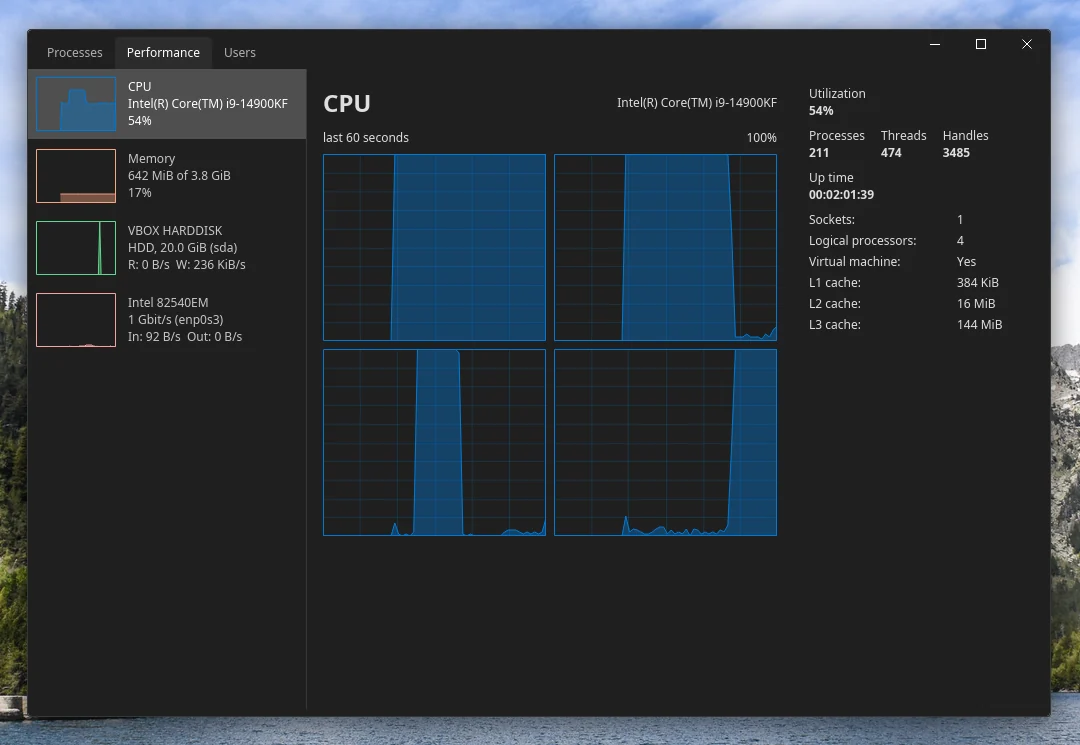Minimize the system monitor window
1080x745 pixels.
click(935, 44)
